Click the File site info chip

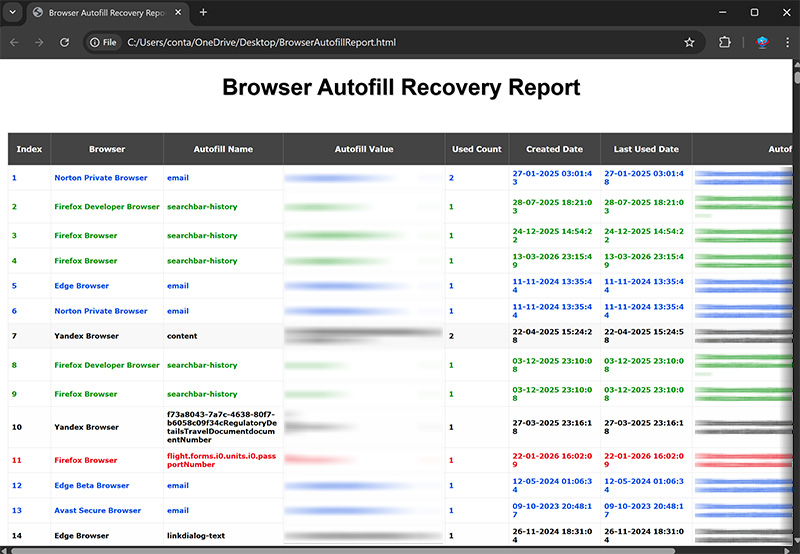(x=103, y=43)
